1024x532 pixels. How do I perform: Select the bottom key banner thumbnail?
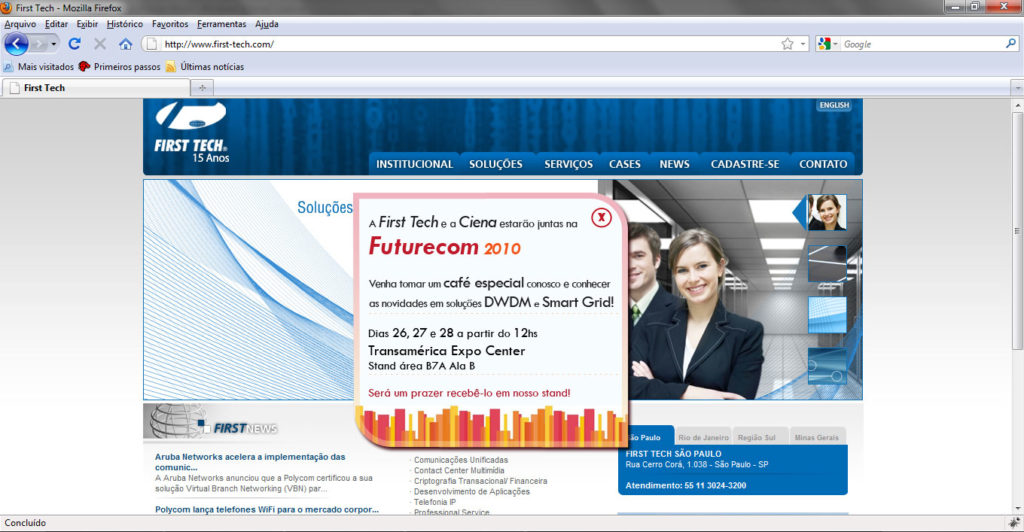(827, 366)
